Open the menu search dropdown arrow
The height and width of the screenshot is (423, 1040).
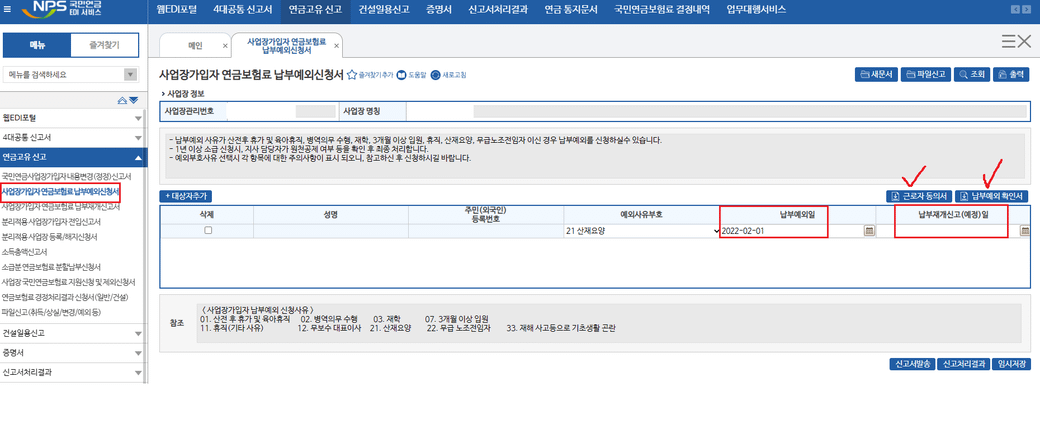click(x=130, y=75)
